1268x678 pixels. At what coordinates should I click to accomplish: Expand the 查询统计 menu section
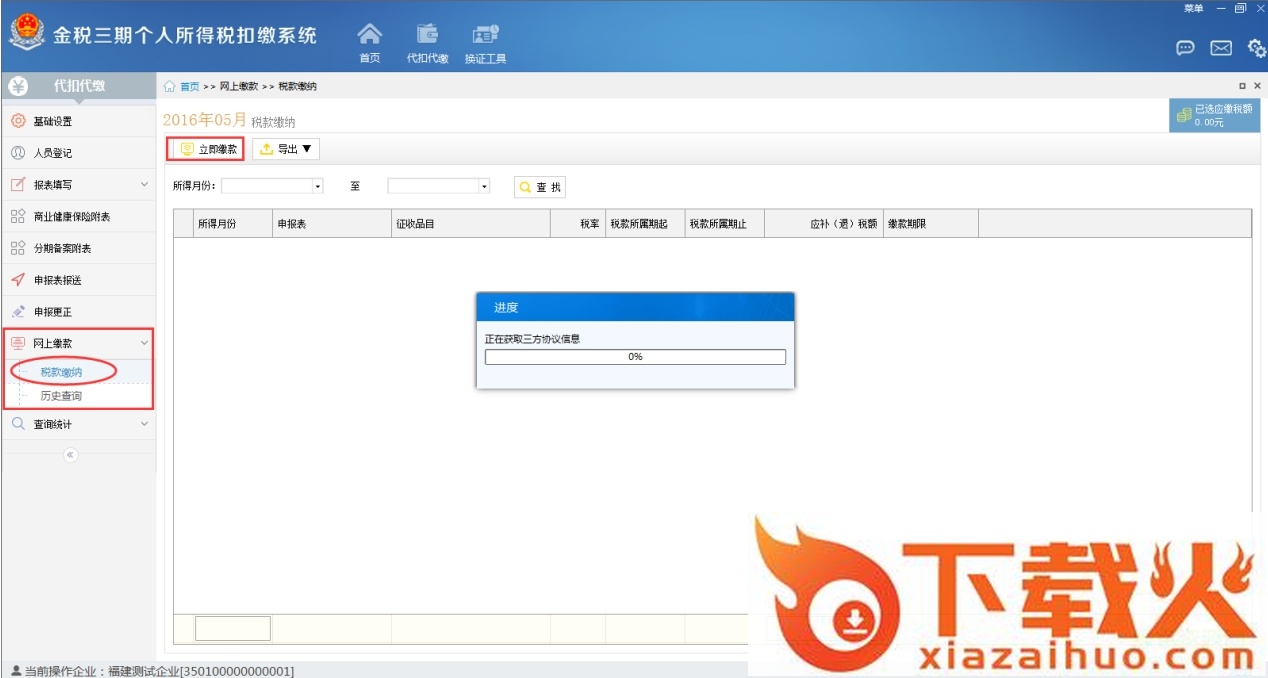point(144,424)
